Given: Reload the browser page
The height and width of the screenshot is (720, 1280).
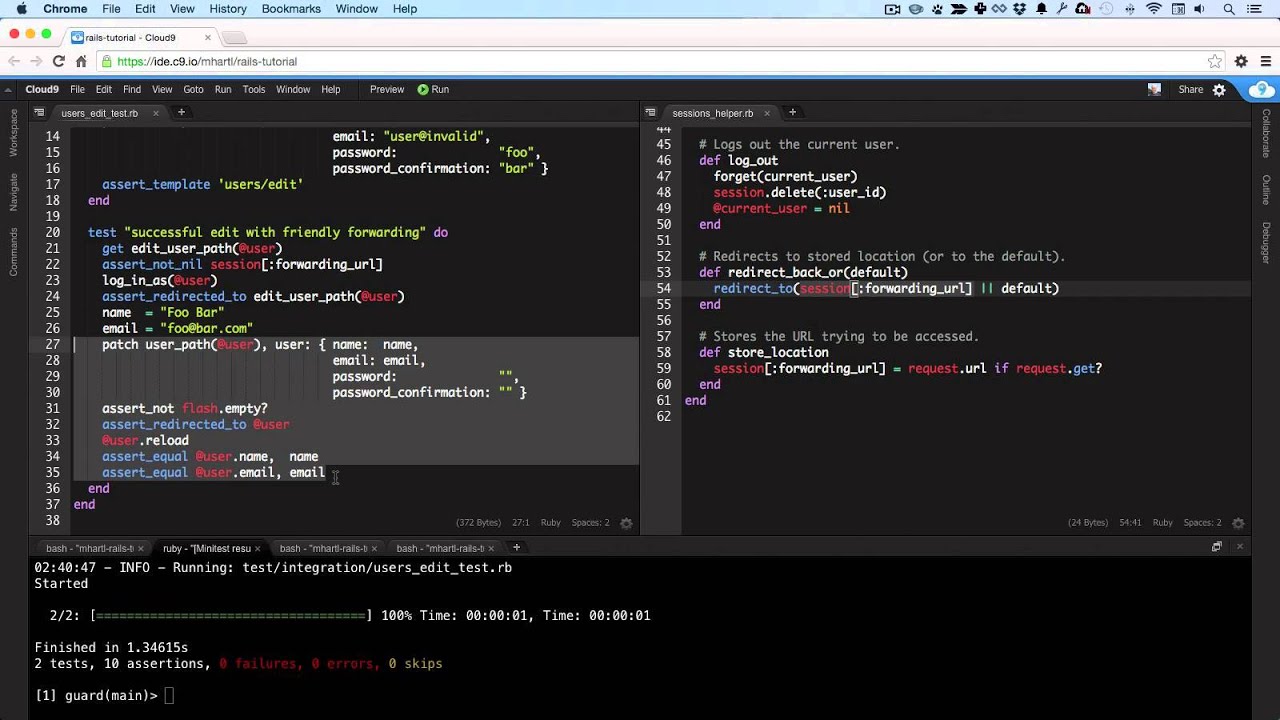Looking at the screenshot, I should pyautogui.click(x=58, y=61).
